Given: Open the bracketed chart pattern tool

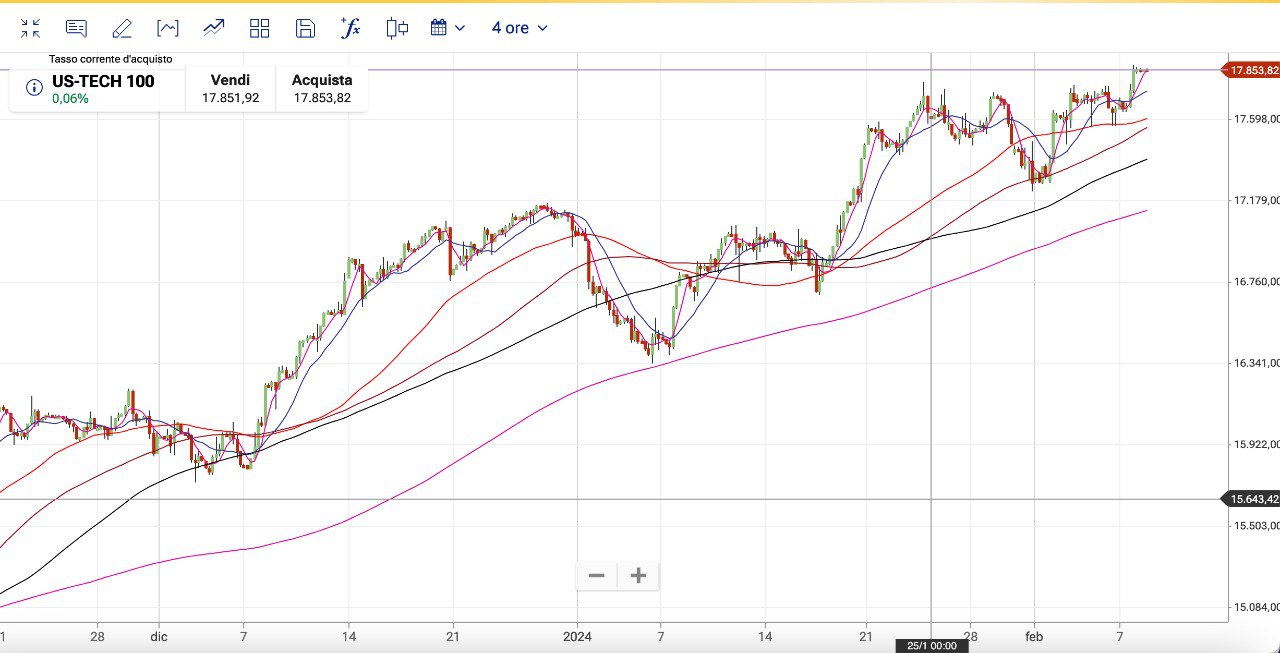Looking at the screenshot, I should [168, 28].
